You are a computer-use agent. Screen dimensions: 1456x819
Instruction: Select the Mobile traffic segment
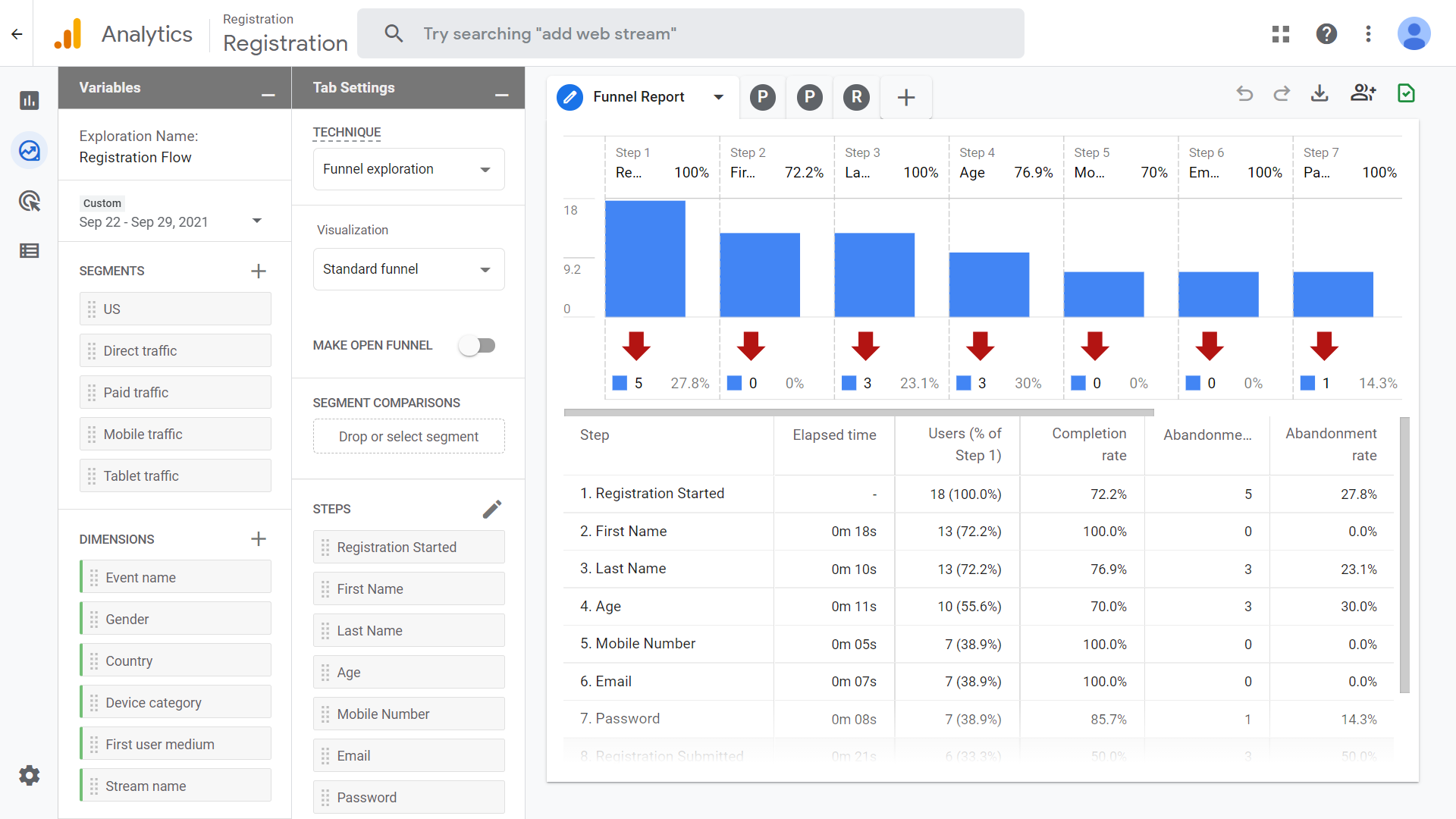point(175,435)
